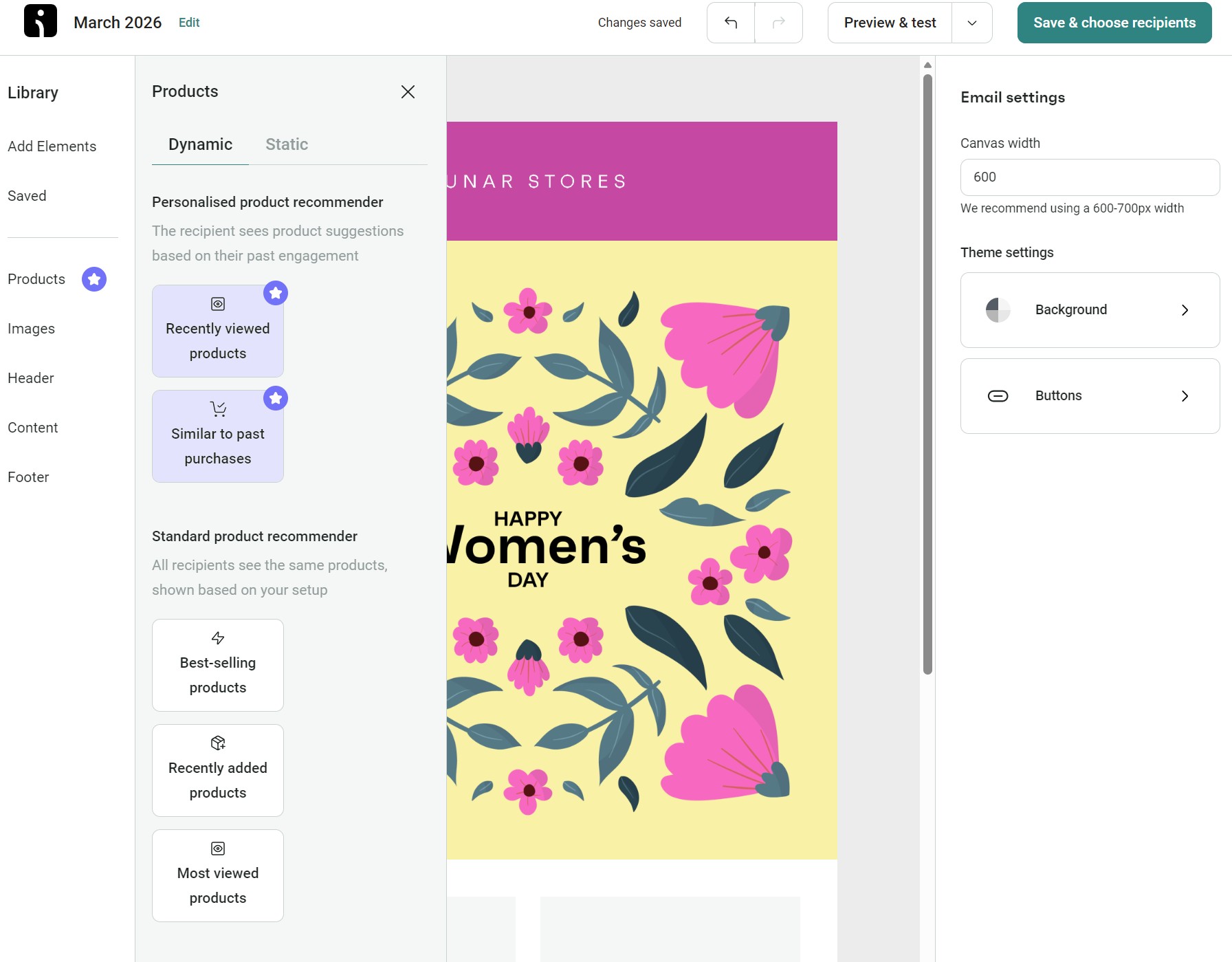This screenshot has height=962, width=1232.
Task: Open the Images section in sidebar
Action: [31, 329]
